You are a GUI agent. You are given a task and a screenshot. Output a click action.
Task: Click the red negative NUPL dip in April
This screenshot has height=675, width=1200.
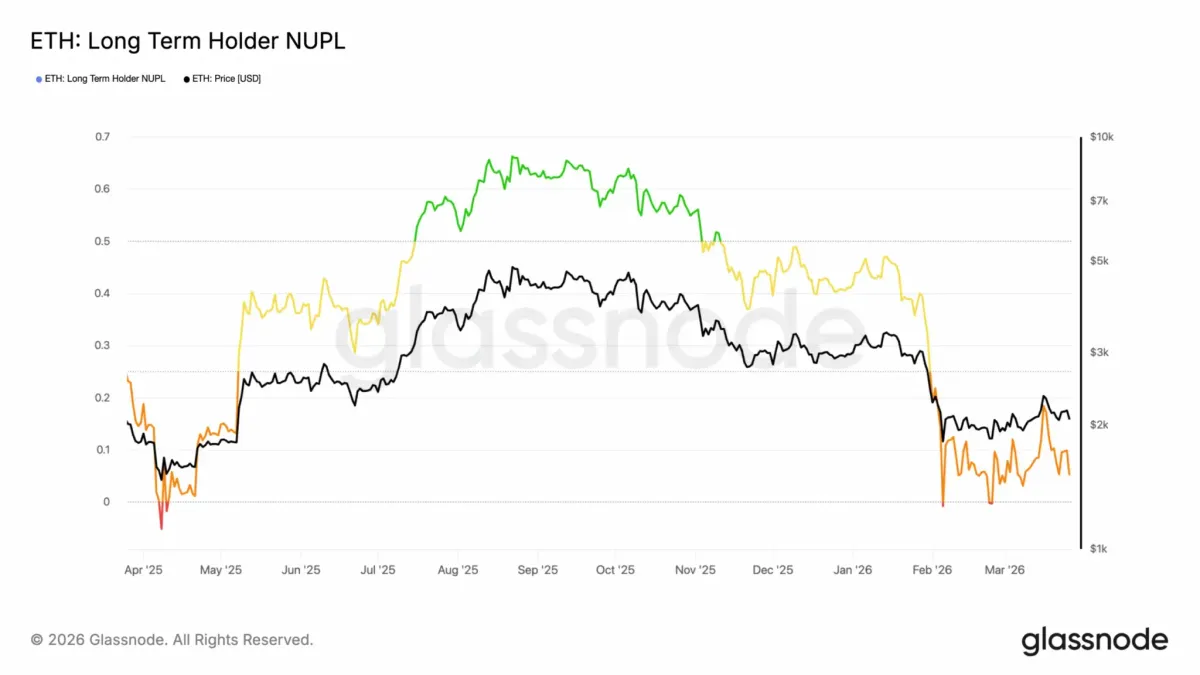click(161, 515)
